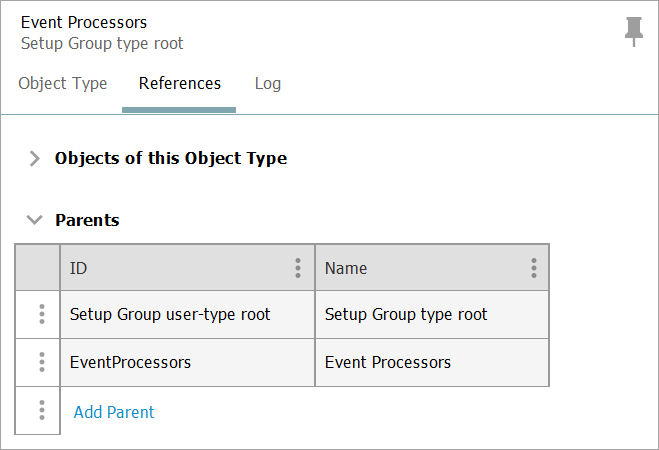Select the Setup Group user-type root ID cell

[170, 314]
